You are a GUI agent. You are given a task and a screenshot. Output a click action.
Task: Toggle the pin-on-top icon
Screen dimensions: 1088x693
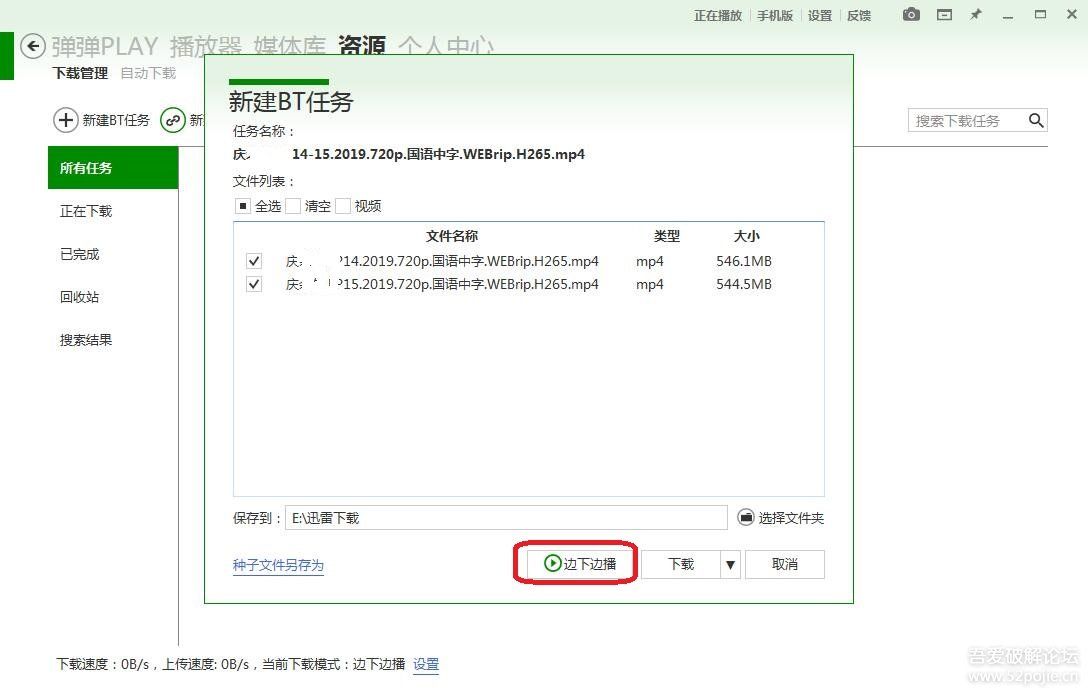[976, 15]
